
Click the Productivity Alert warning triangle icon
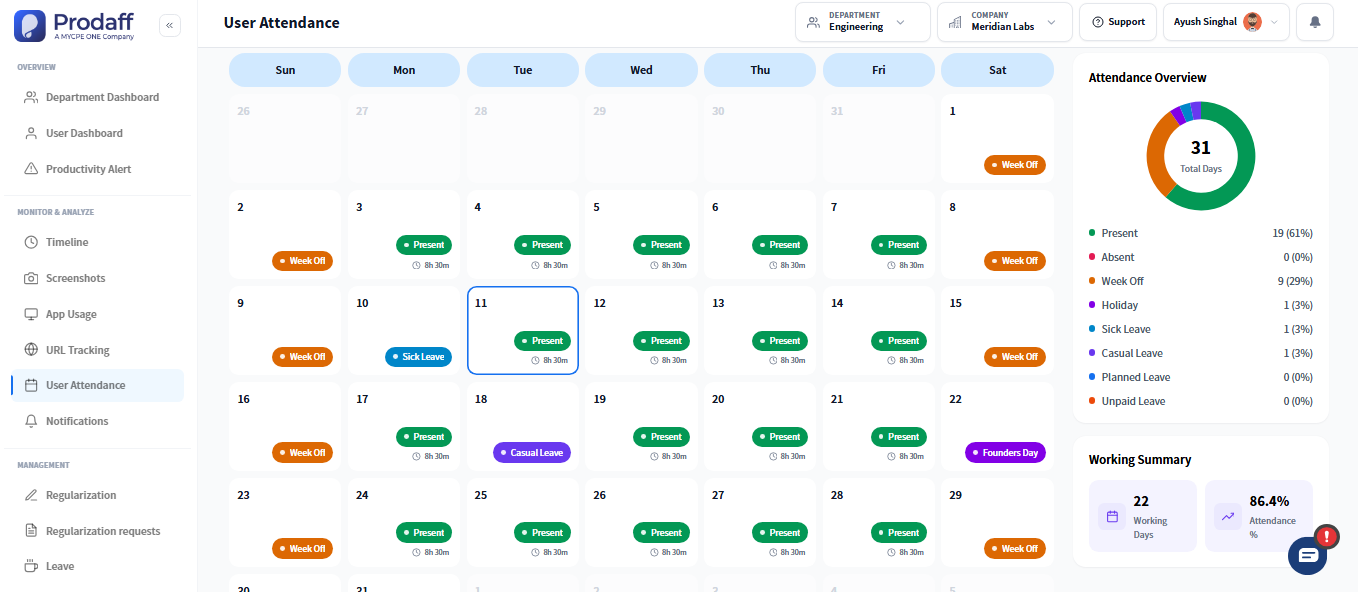pos(31,169)
